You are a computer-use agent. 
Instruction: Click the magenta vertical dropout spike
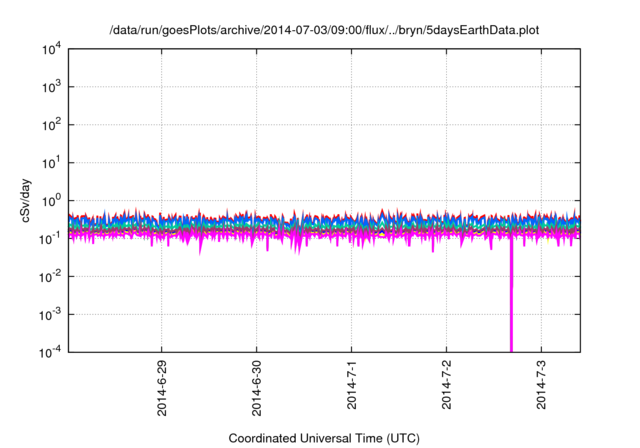tap(512, 300)
